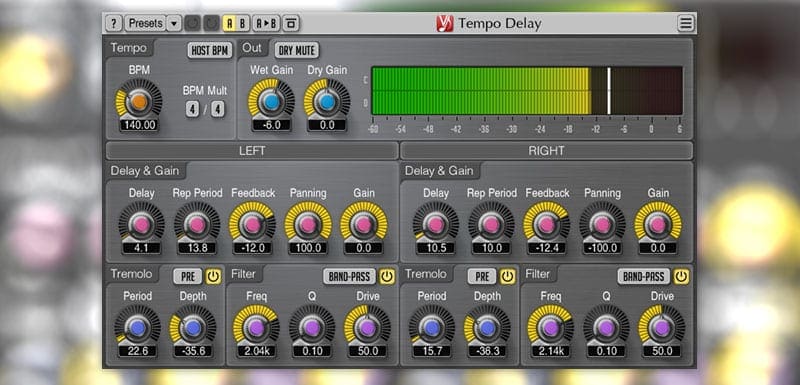Open the right Filter BAND-PASS type selector
The width and height of the screenshot is (800, 385).
point(644,277)
